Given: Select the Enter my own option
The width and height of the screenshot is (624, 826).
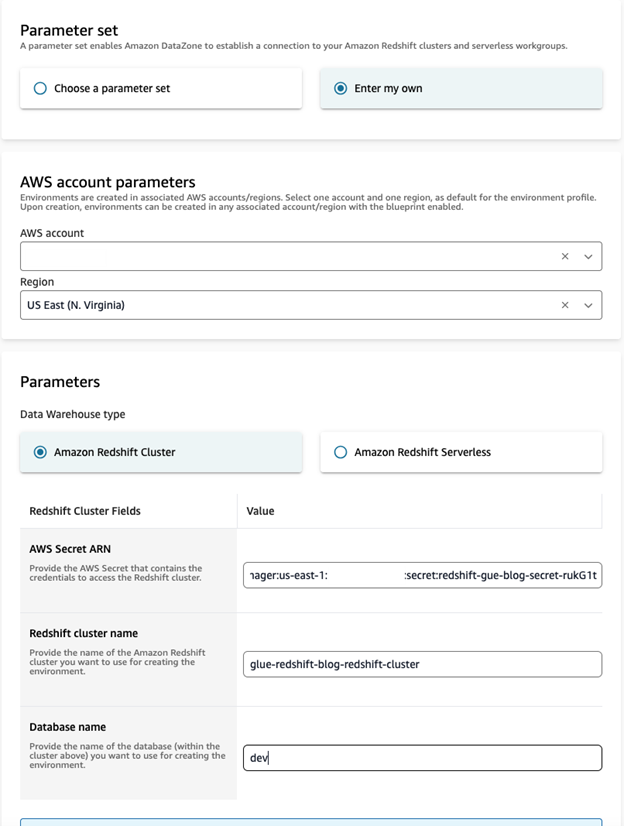Looking at the screenshot, I should 461,88.
